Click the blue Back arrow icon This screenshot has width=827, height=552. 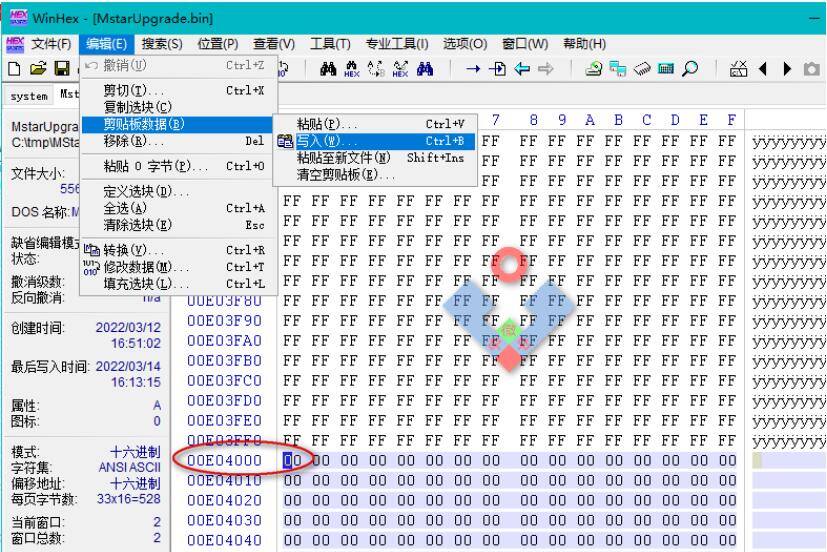coord(522,69)
